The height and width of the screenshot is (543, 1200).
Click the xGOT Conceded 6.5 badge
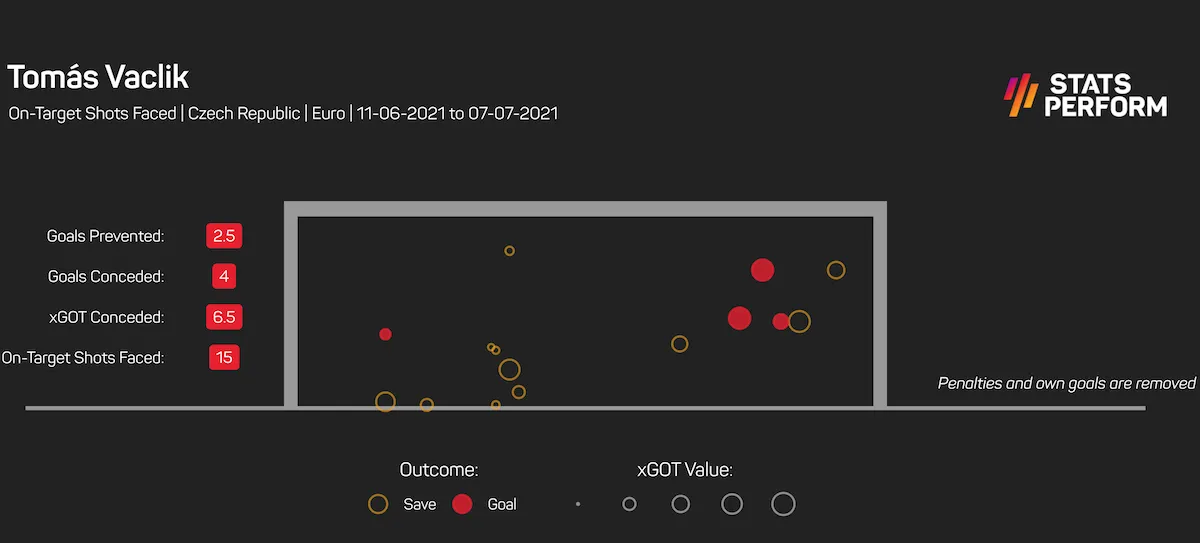tap(224, 317)
